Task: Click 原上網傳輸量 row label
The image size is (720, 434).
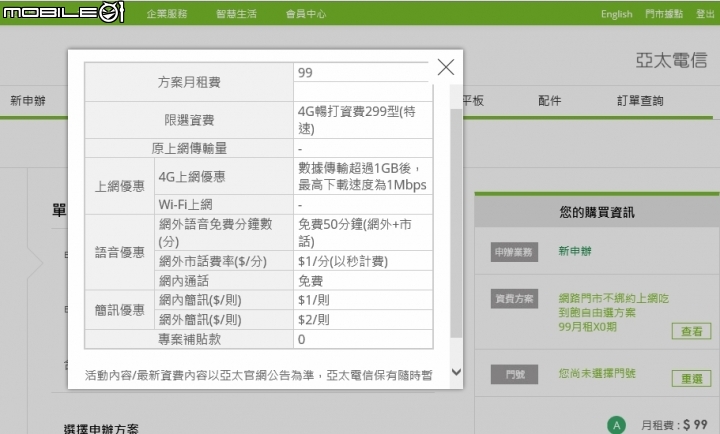Action: click(189, 148)
